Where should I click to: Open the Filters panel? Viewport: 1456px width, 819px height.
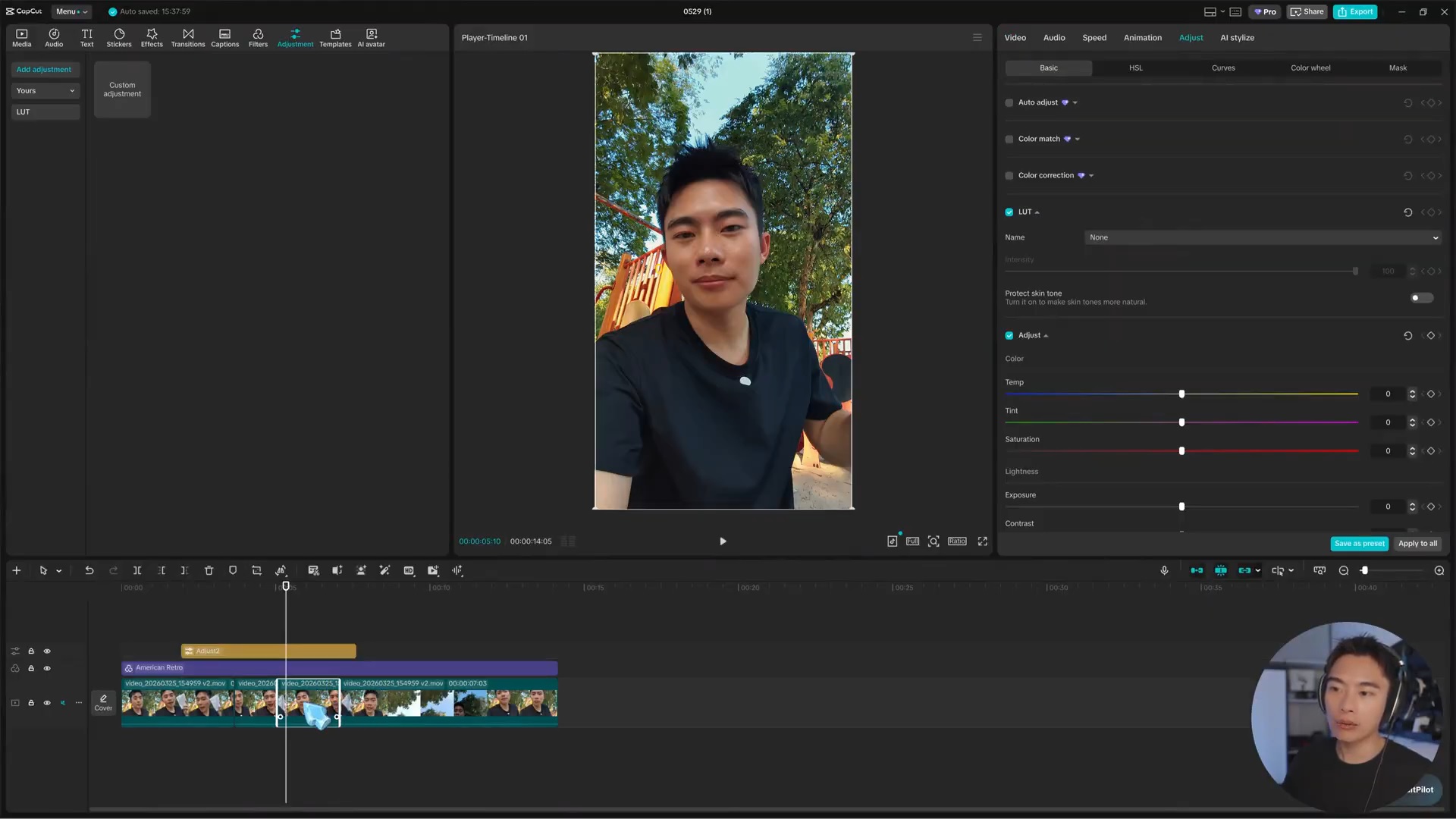(258, 38)
